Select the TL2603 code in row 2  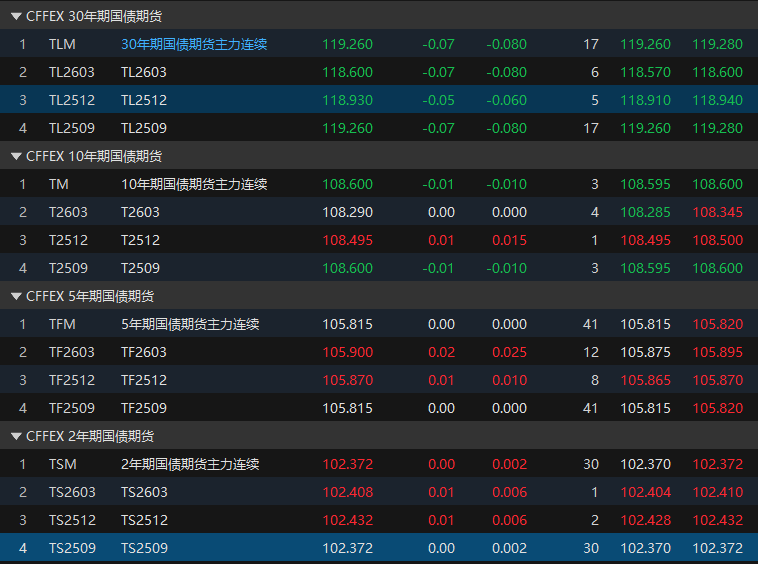click(72, 72)
